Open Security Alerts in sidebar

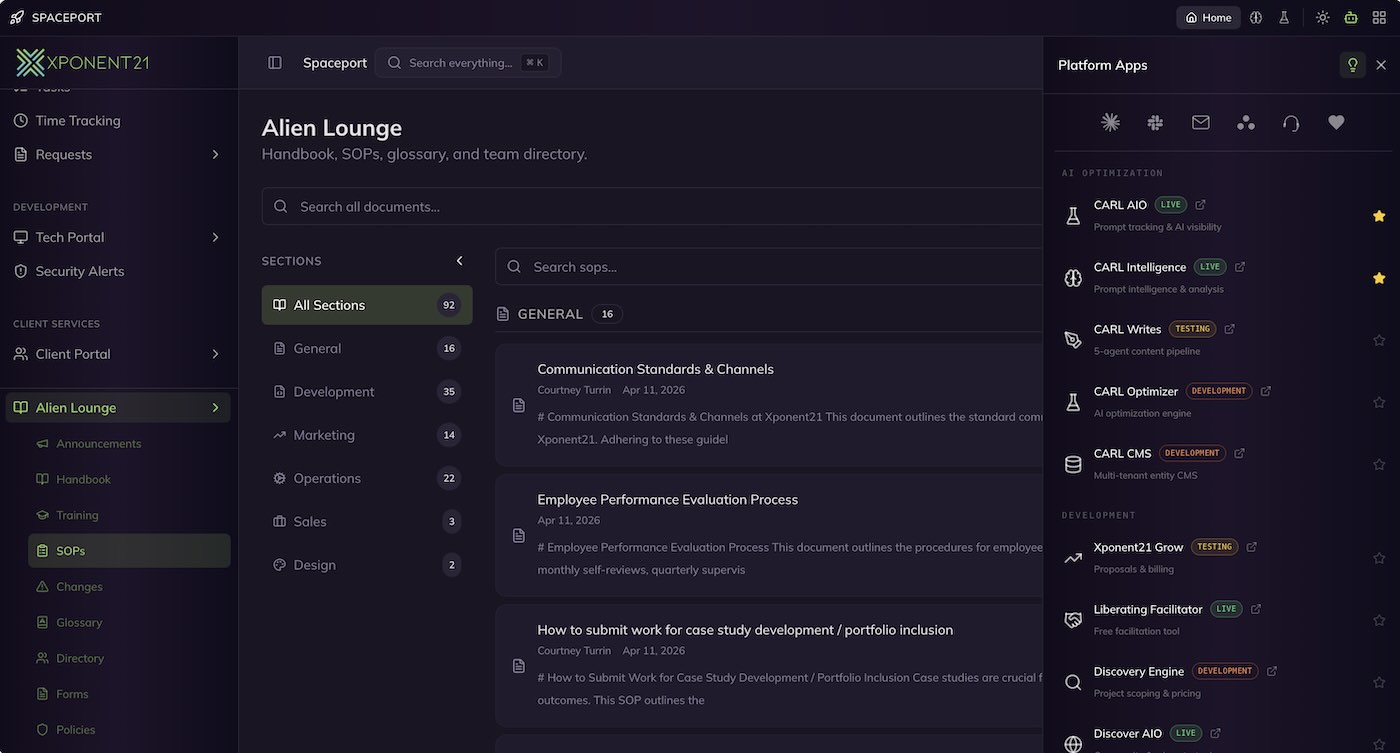[119, 271]
